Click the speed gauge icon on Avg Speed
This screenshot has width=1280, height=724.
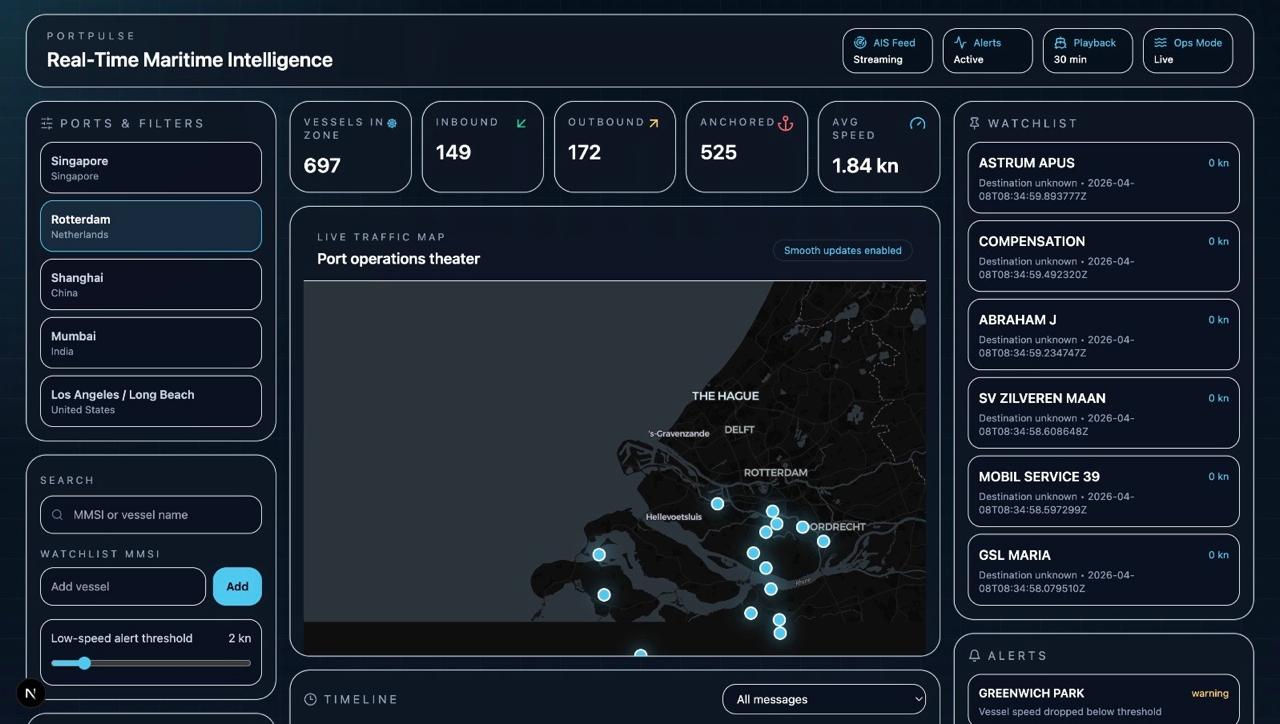(x=917, y=123)
